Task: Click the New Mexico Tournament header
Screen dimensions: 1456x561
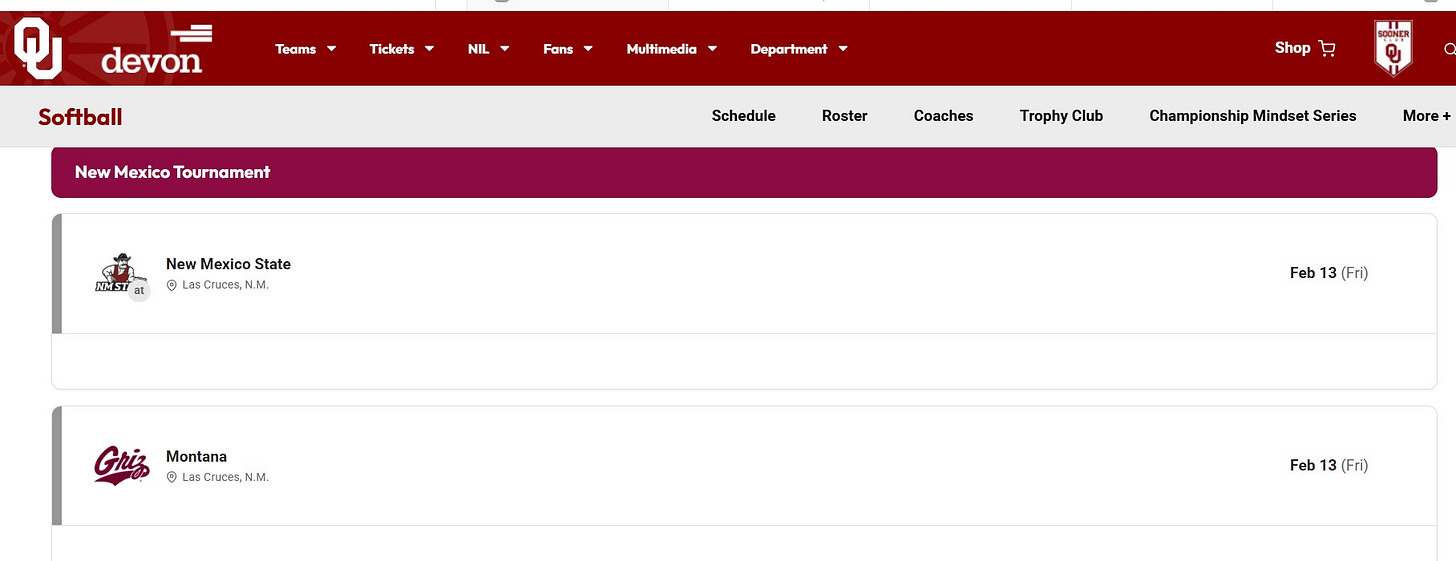Action: click(x=744, y=172)
